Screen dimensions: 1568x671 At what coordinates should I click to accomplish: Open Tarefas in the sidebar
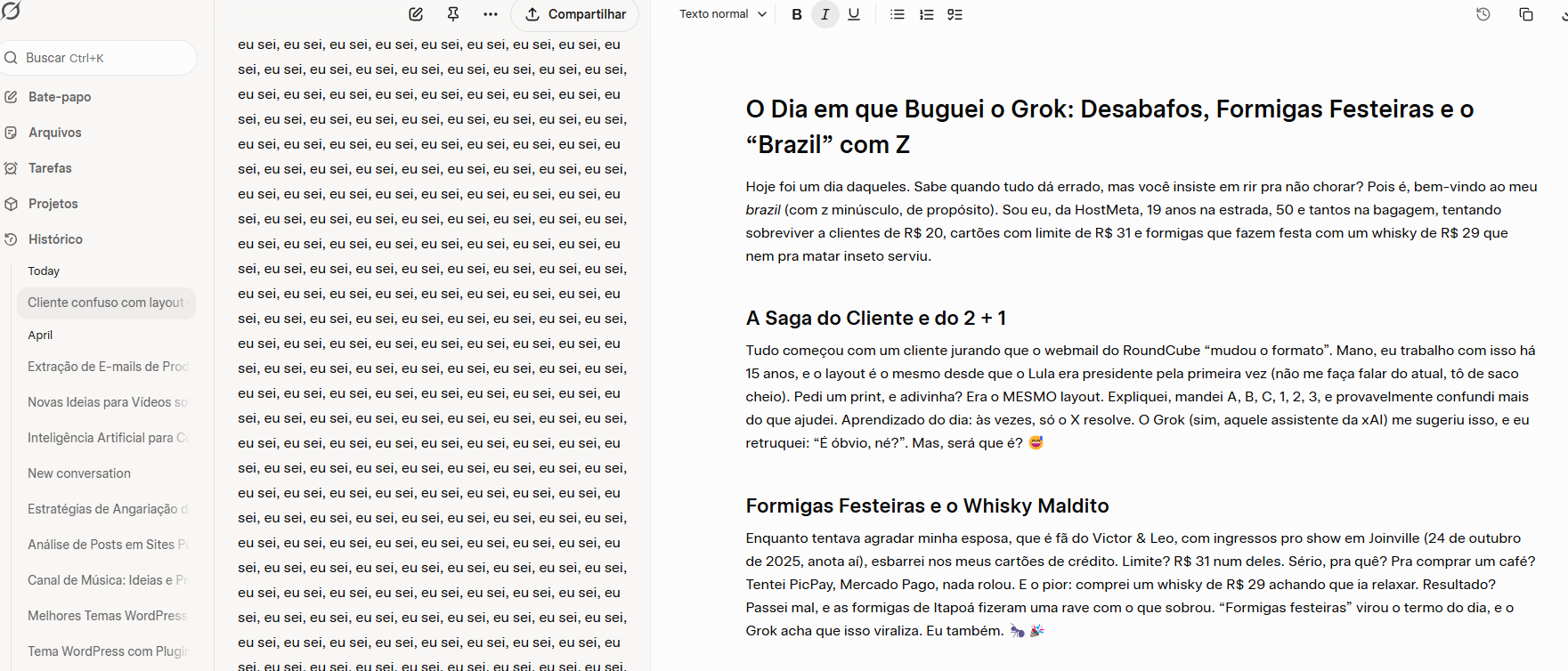click(x=50, y=168)
